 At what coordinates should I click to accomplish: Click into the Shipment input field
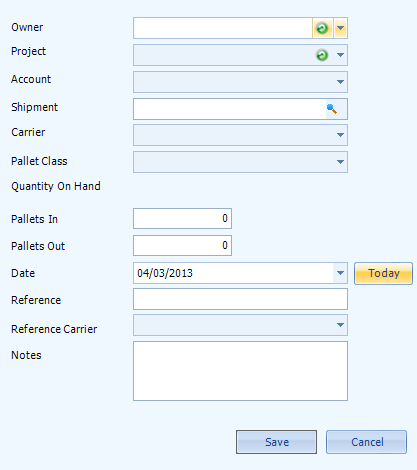pos(230,109)
